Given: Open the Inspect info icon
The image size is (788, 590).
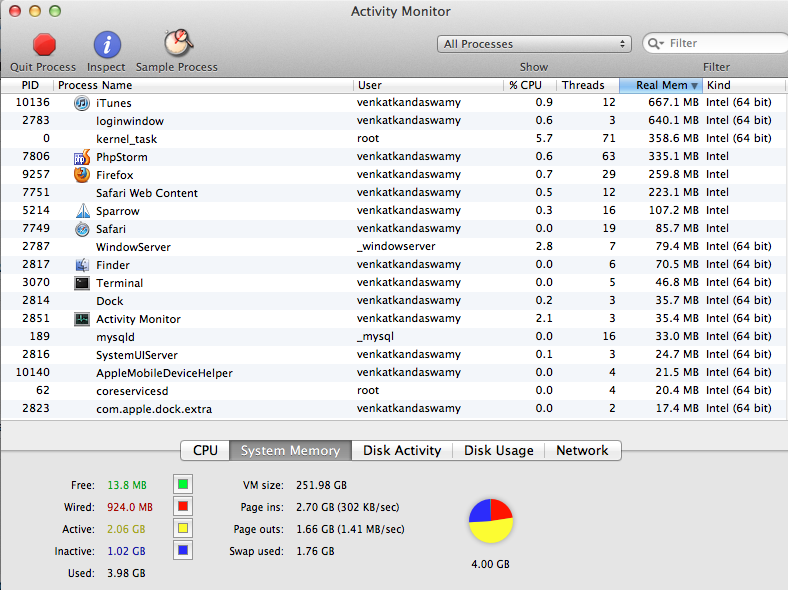Looking at the screenshot, I should (x=107, y=45).
